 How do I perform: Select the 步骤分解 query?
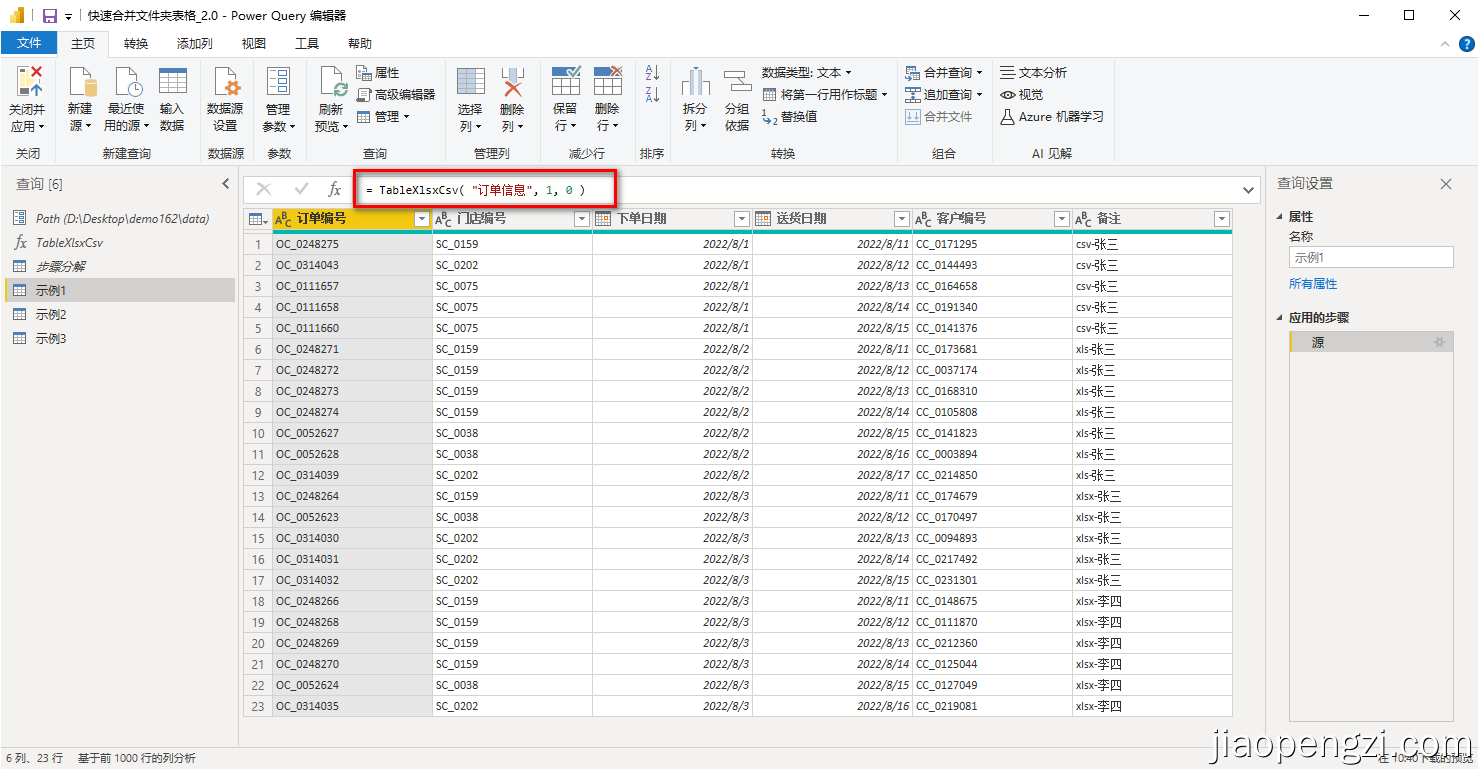(118, 266)
